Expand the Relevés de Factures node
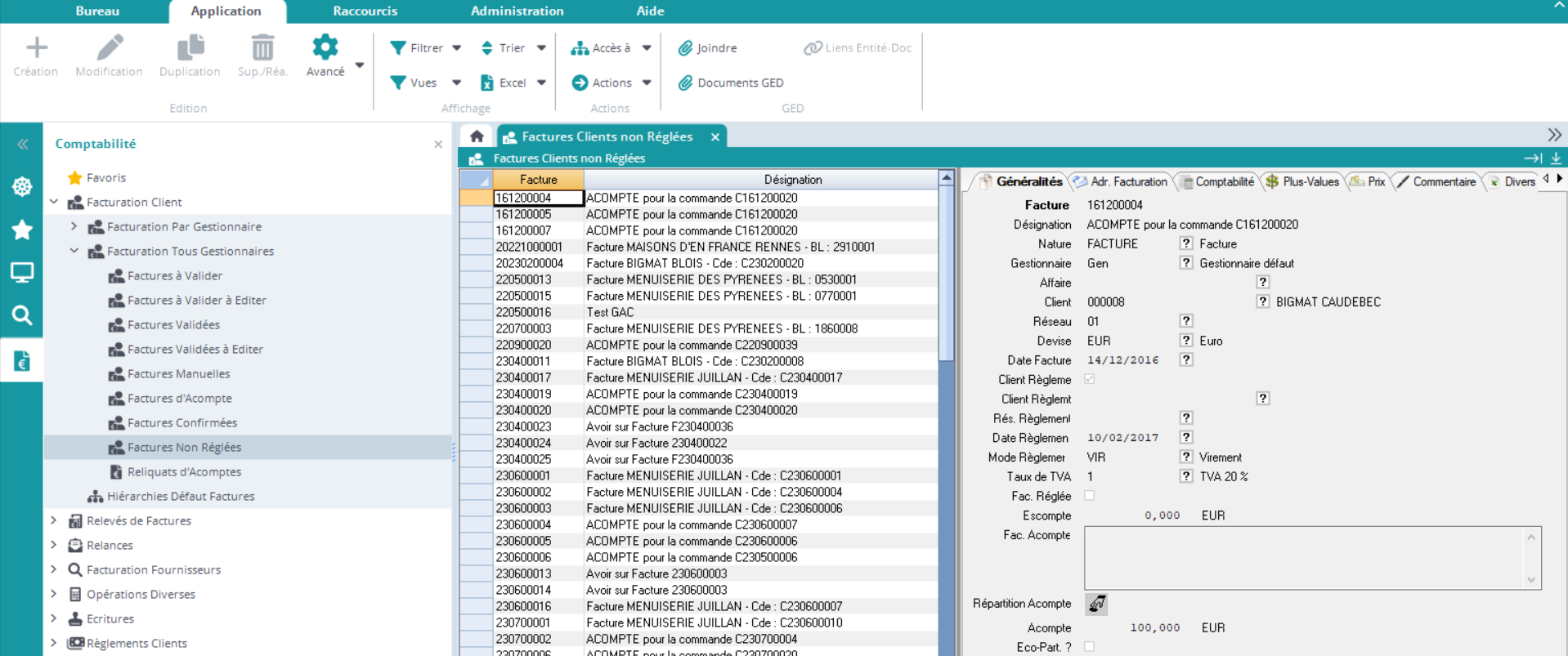This screenshot has width=1568, height=656. pos(54,520)
